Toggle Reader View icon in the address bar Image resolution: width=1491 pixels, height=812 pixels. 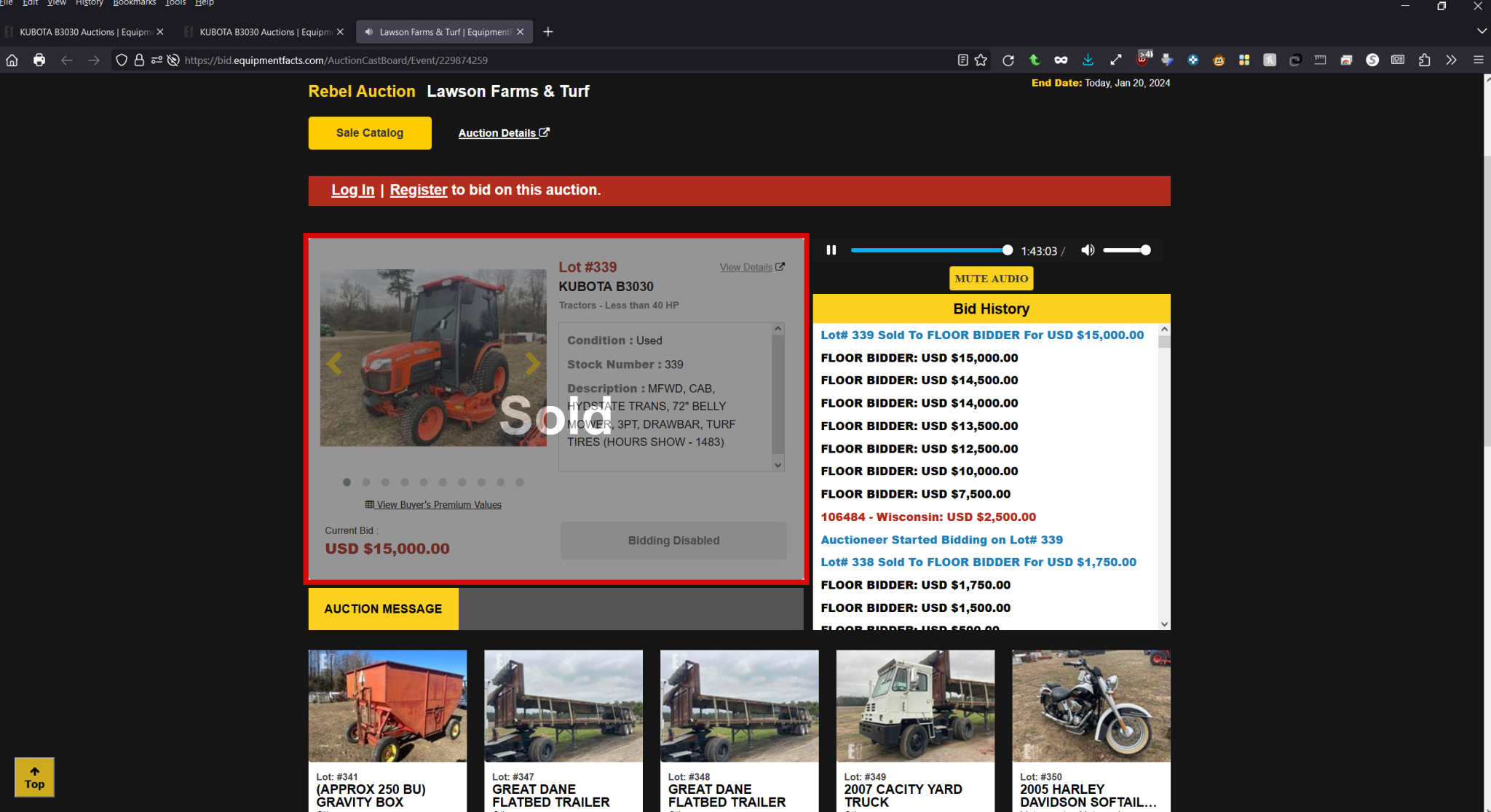pos(962,60)
